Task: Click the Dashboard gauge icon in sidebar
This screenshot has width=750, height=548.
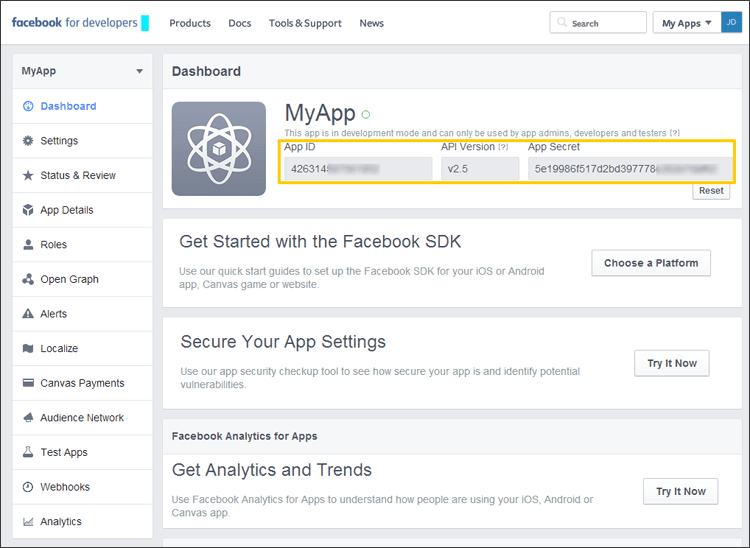Action: pos(28,106)
